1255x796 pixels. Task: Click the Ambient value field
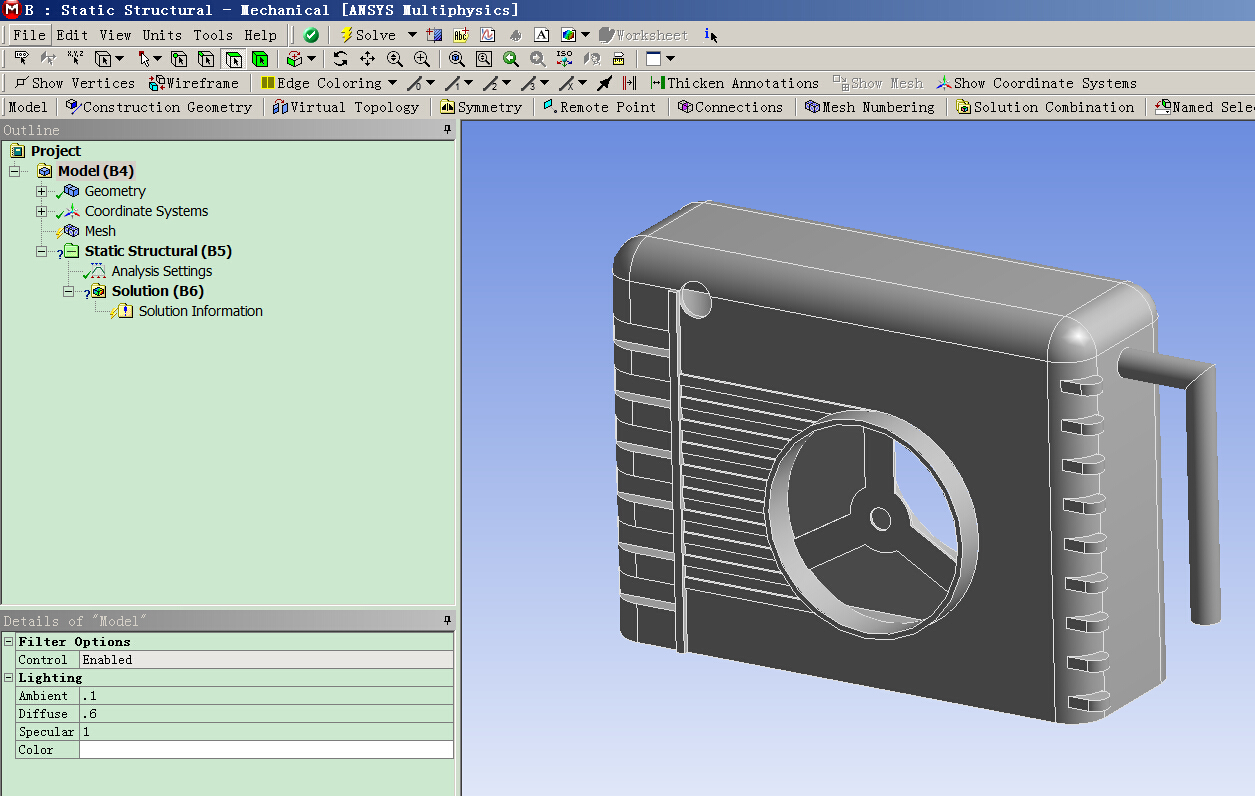point(266,696)
